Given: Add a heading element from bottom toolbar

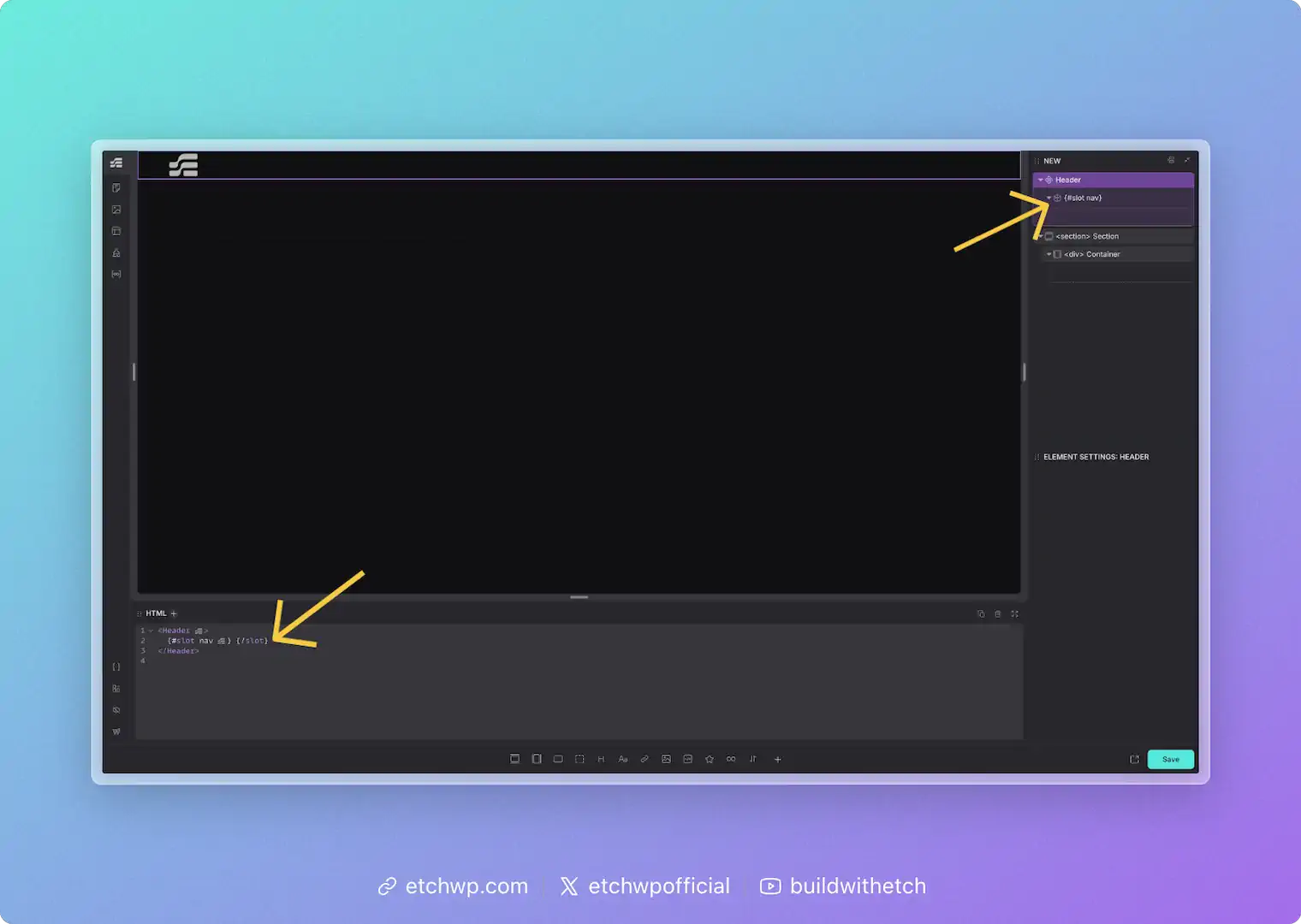Looking at the screenshot, I should click(x=601, y=760).
